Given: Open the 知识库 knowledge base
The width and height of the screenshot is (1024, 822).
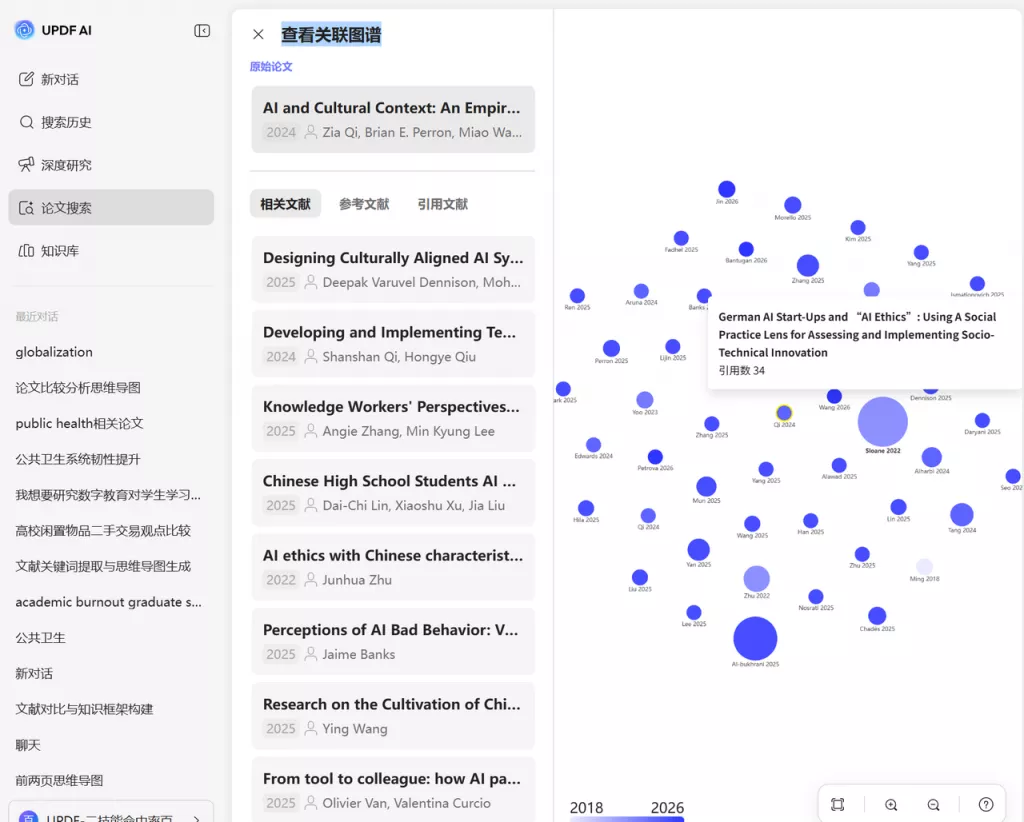Looking at the screenshot, I should pyautogui.click(x=60, y=250).
